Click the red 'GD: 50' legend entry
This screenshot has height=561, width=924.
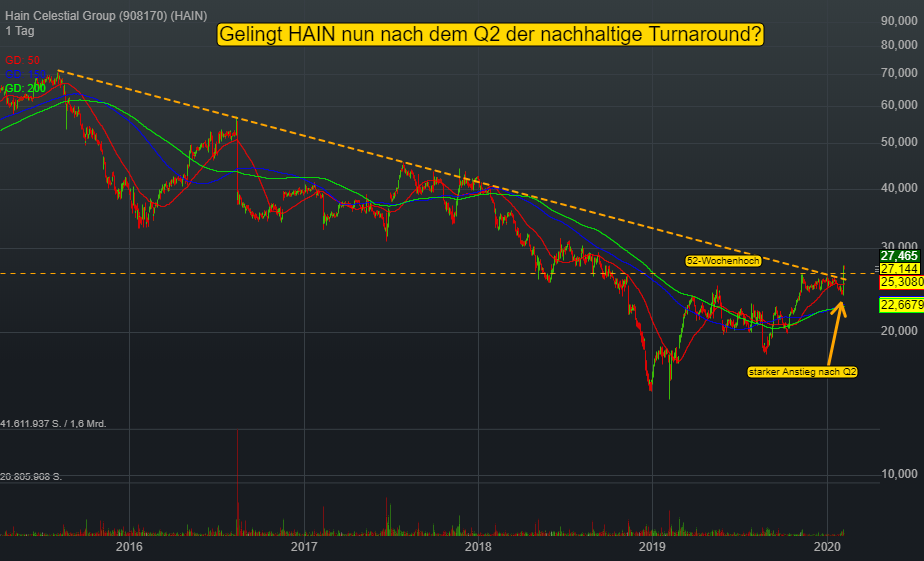pos(22,60)
